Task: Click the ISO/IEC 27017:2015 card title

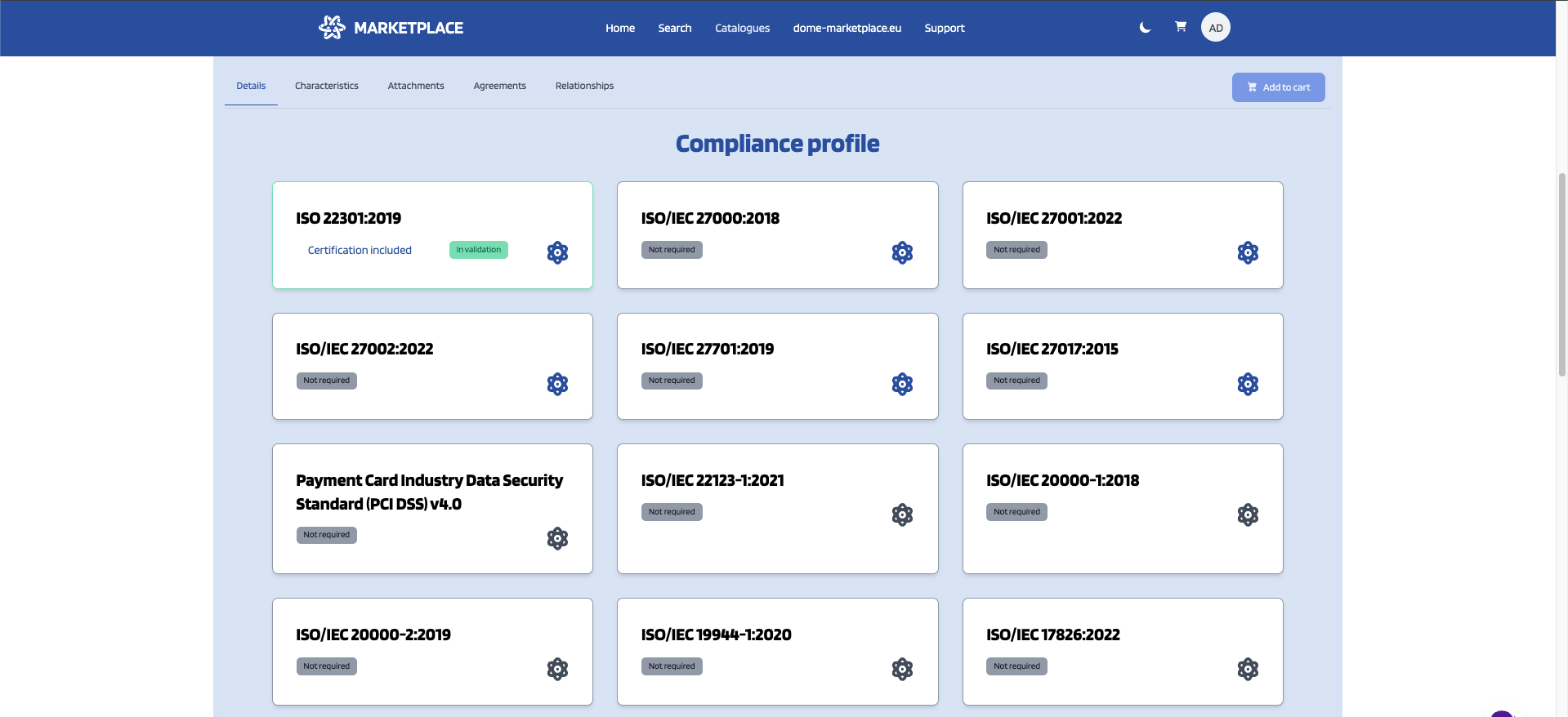Action: (x=1052, y=349)
